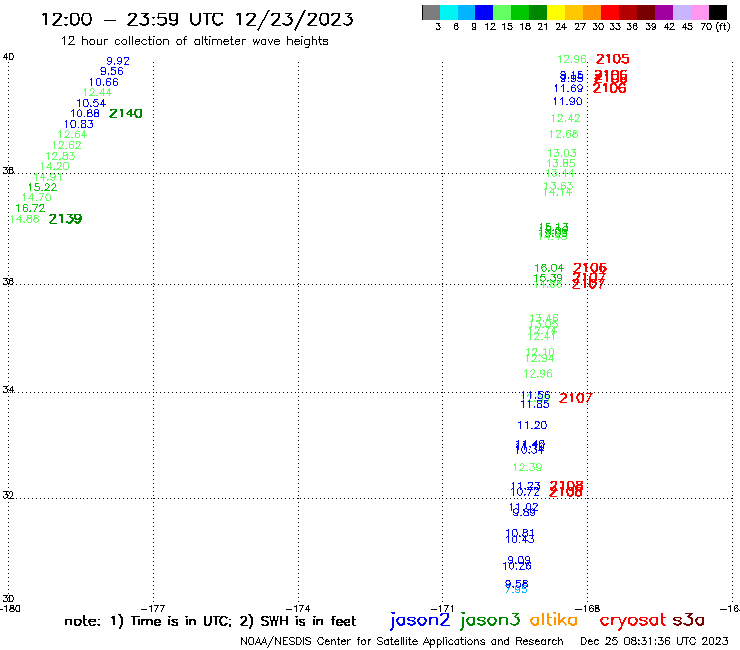Click the note about UTC time and SWH feet

[210, 621]
